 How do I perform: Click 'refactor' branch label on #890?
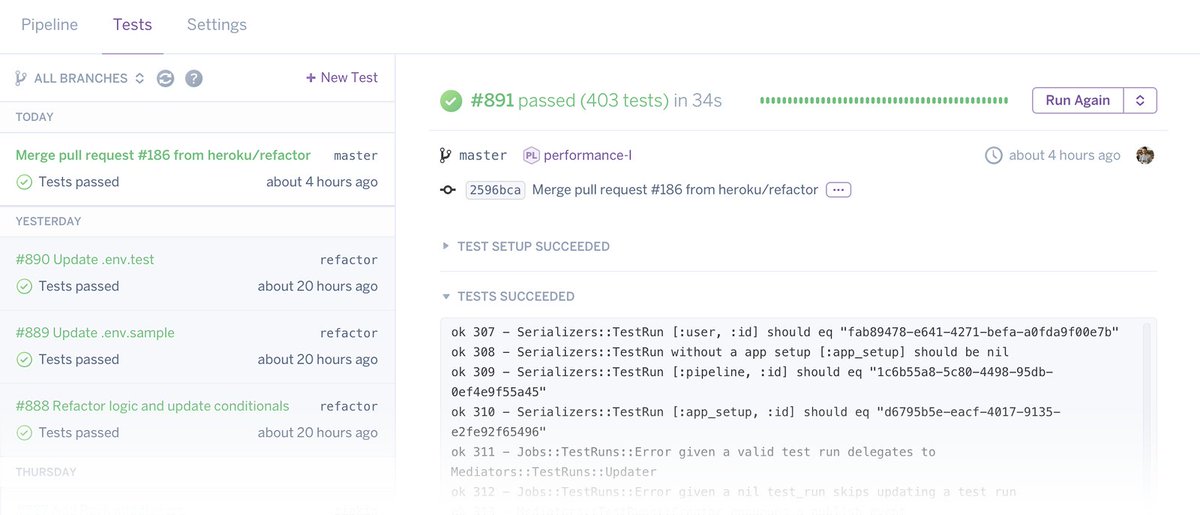pos(349,260)
